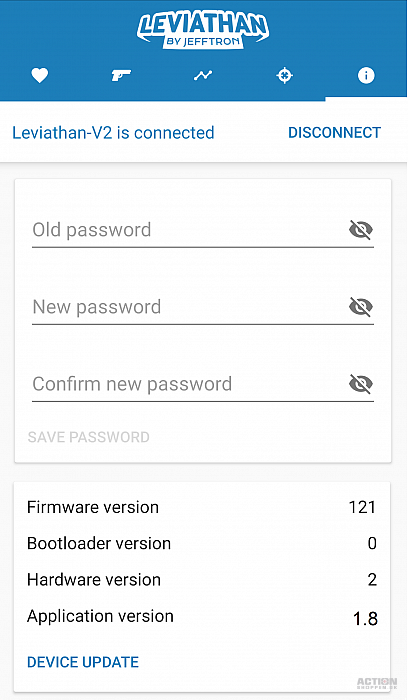The image size is (408, 700).
Task: Select the Firmware version value 121
Action: (362, 507)
